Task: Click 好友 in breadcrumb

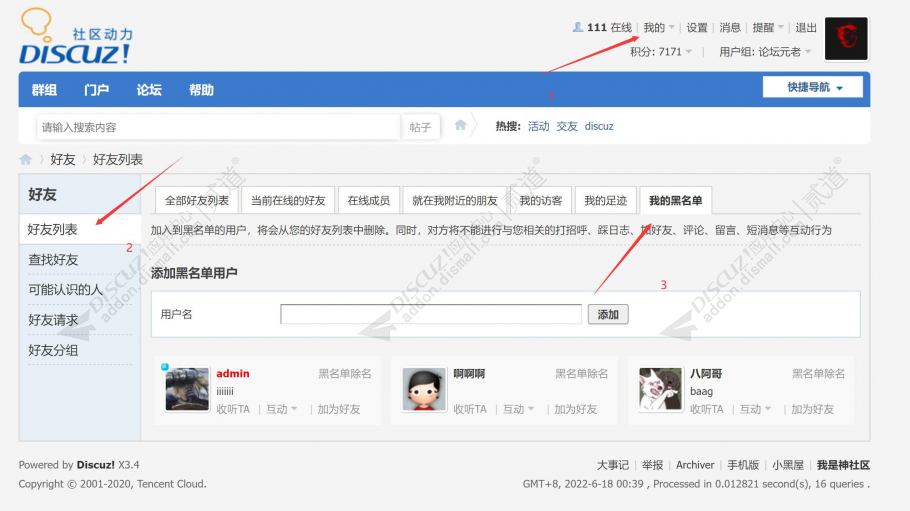Action: 63,159
